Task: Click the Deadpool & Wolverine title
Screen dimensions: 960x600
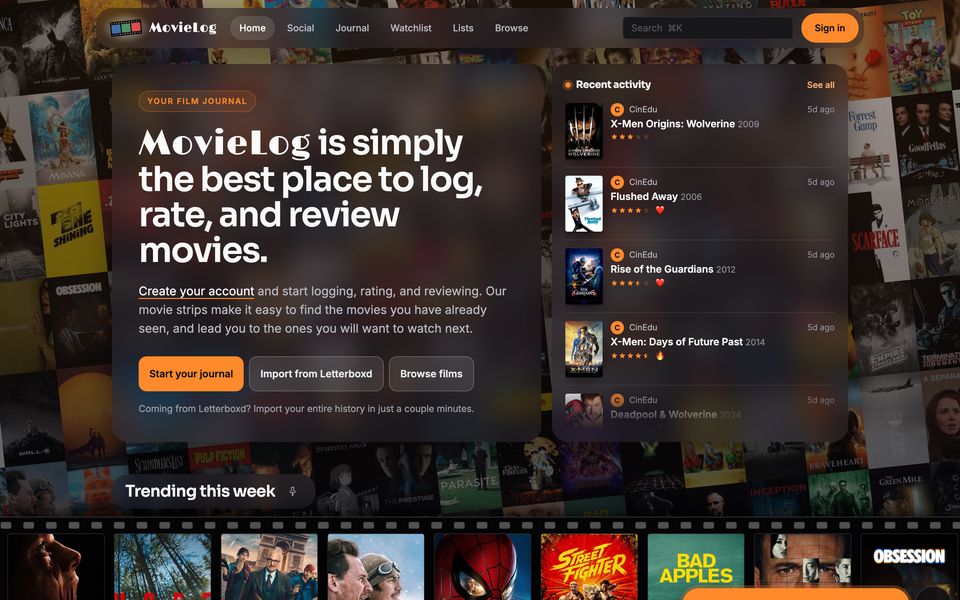Action: (x=663, y=414)
